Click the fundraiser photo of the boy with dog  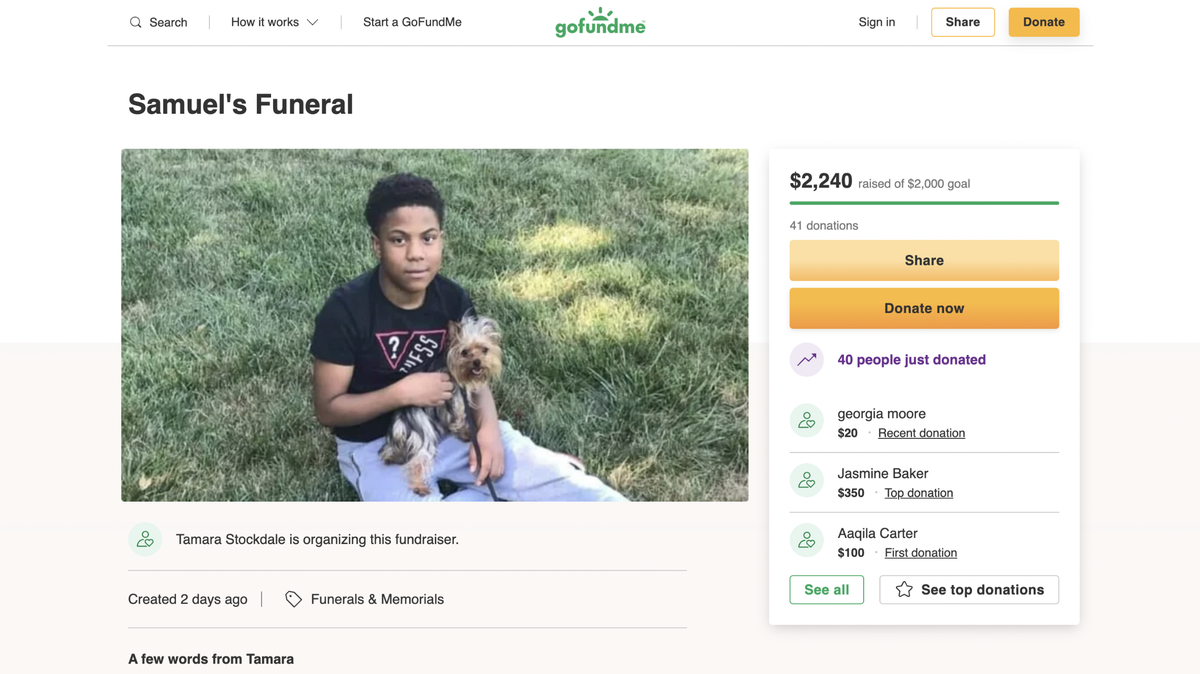point(435,325)
